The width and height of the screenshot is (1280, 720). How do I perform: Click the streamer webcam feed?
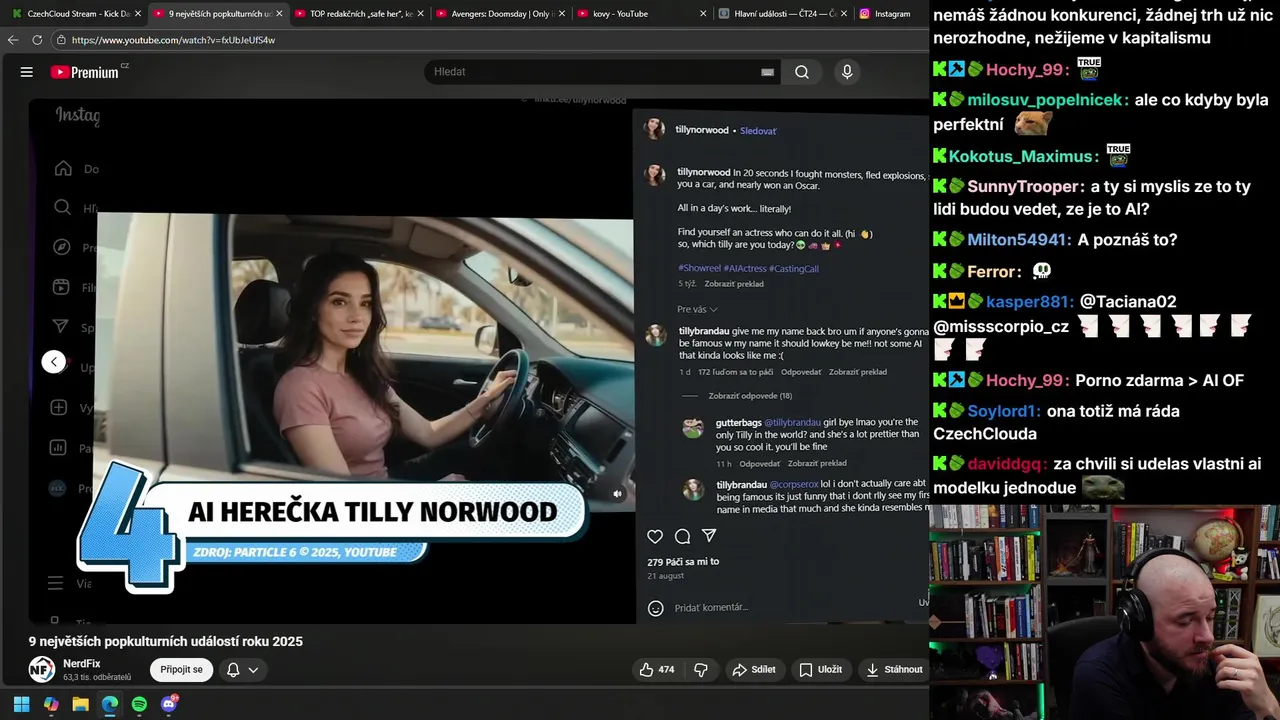(1105, 612)
